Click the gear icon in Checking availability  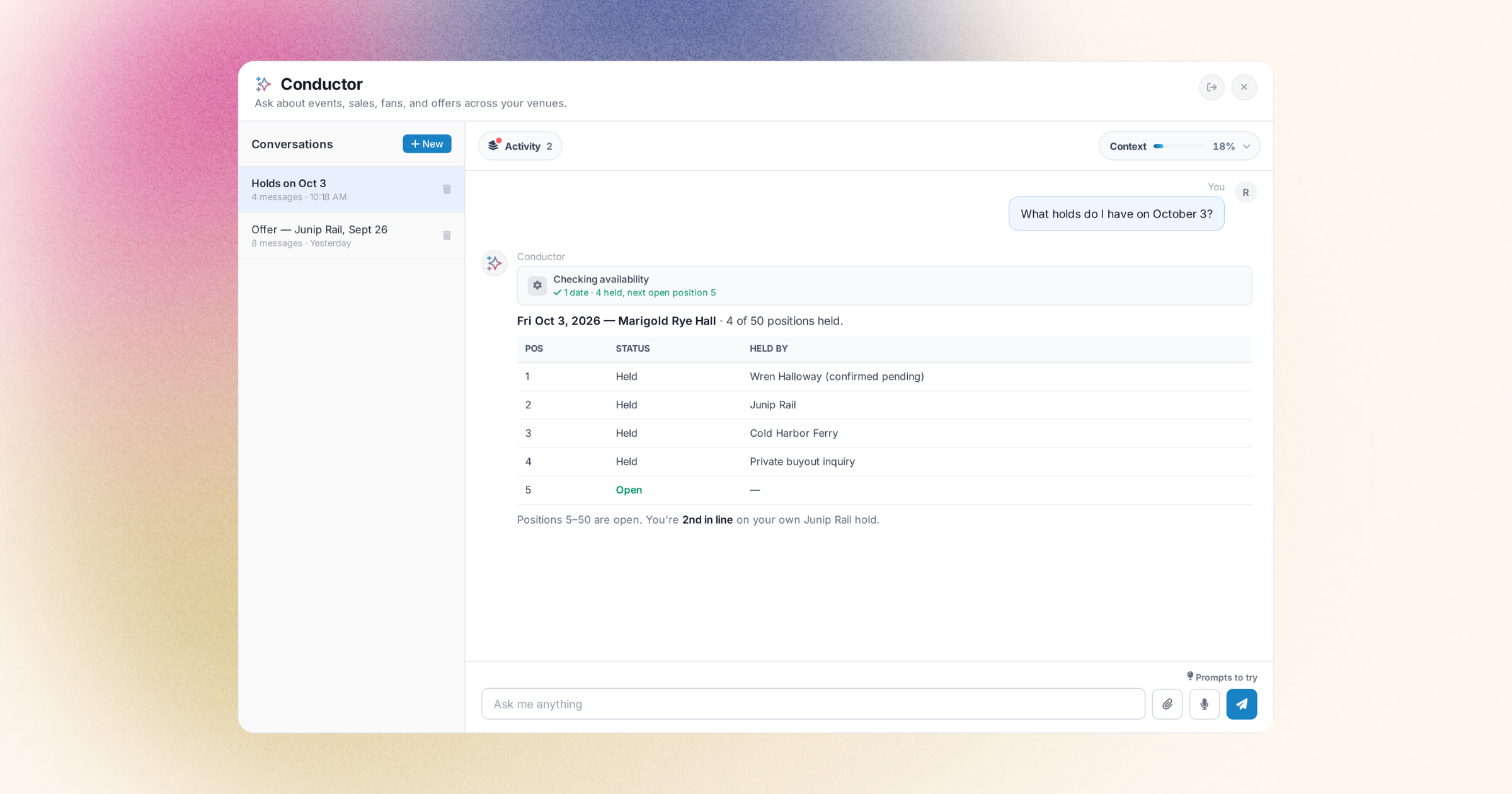[537, 285]
